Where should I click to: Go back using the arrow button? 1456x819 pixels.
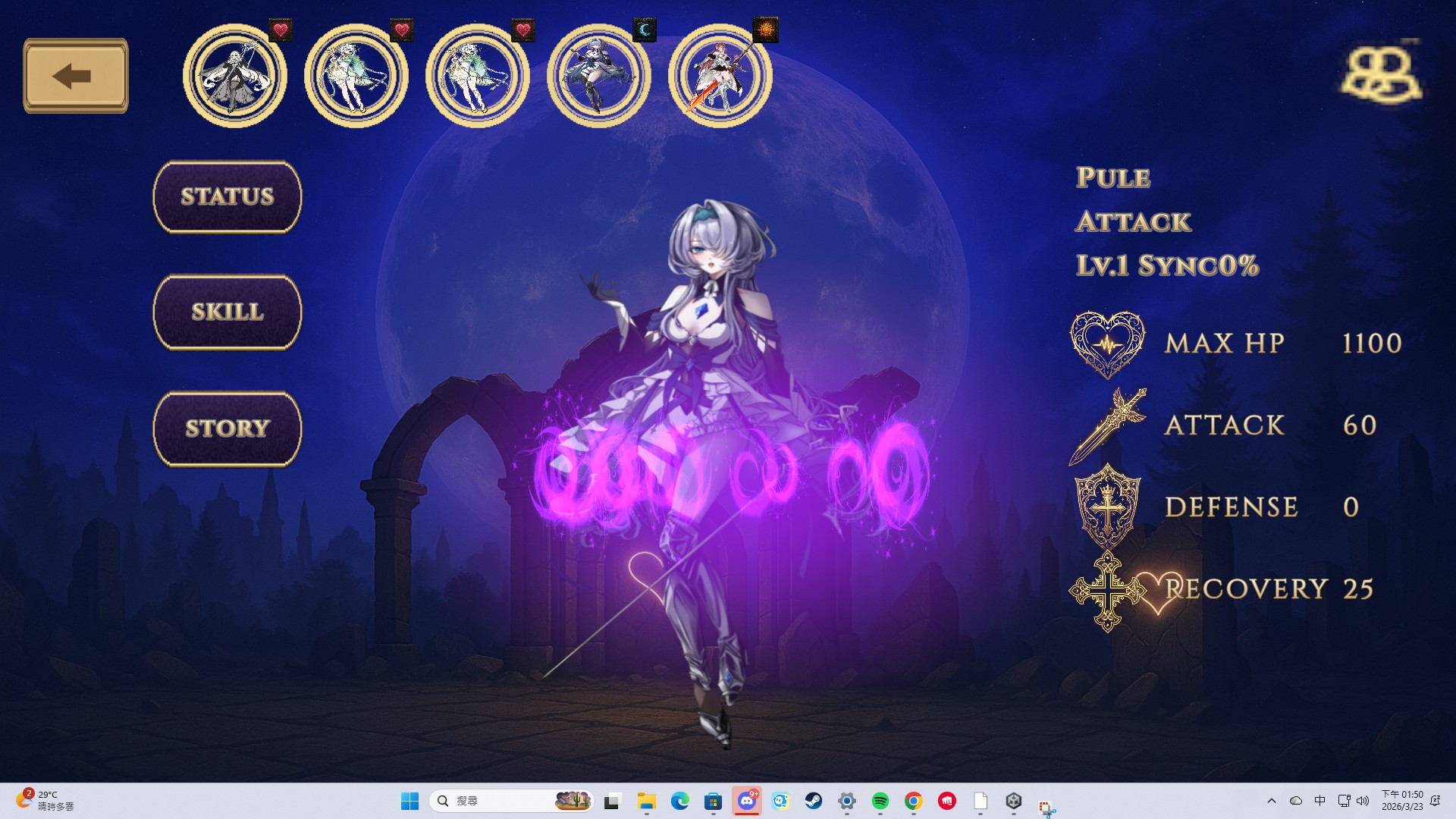point(76,76)
